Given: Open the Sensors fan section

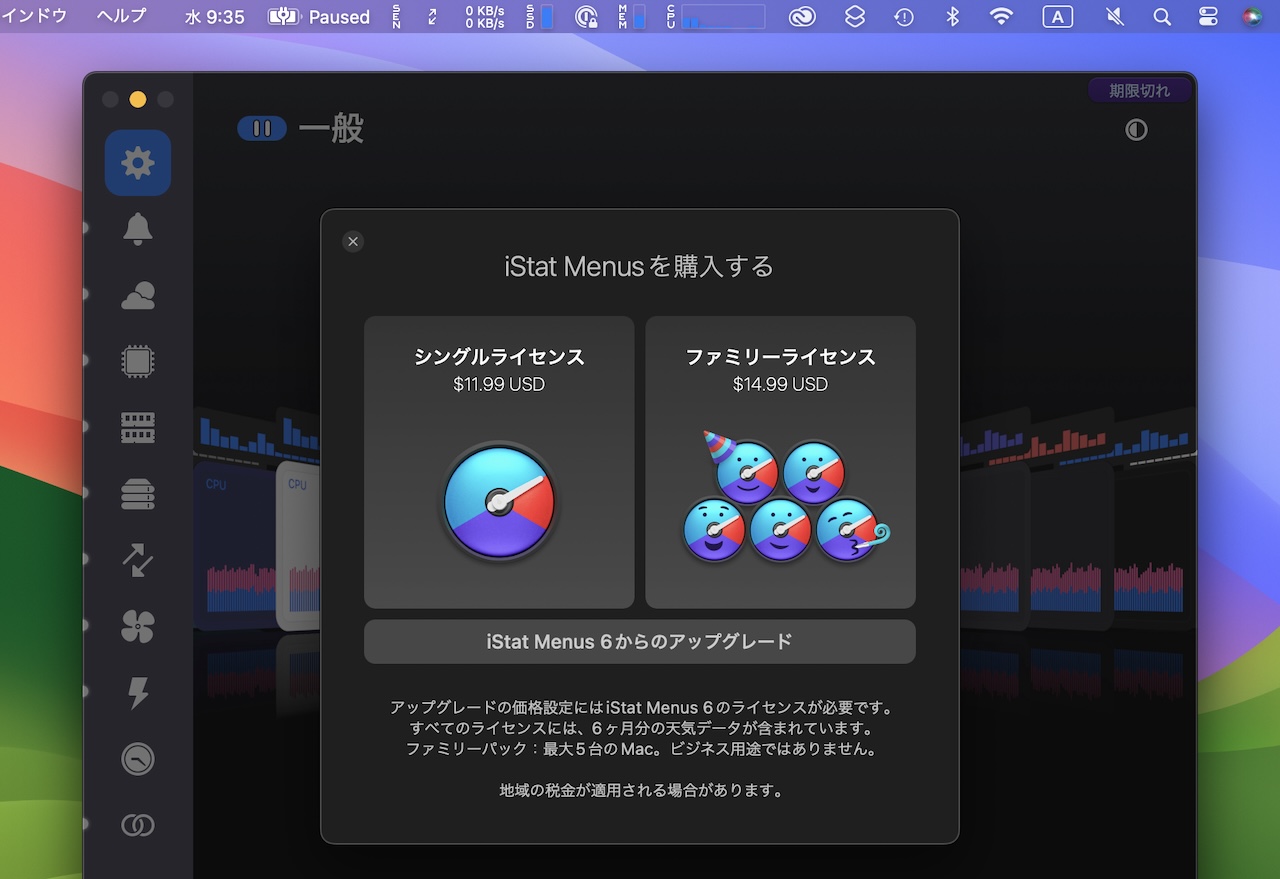Looking at the screenshot, I should click(x=138, y=627).
